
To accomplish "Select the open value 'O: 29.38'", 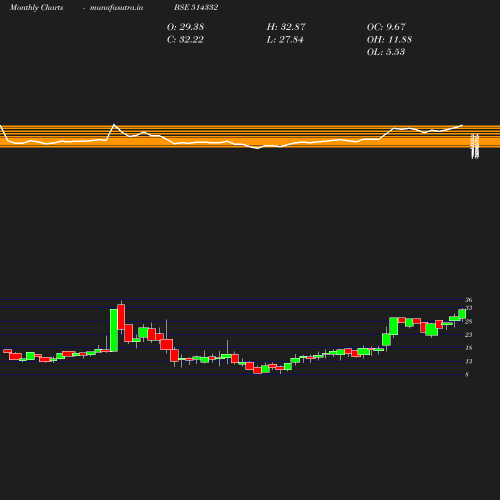I will pyautogui.click(x=185, y=27).
